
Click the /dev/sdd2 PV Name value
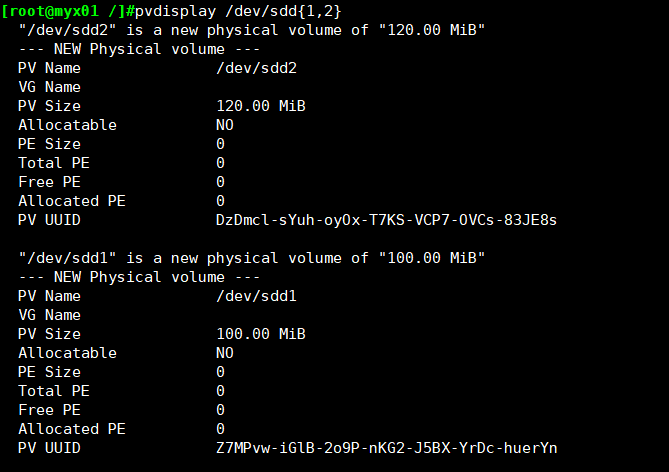(x=256, y=68)
